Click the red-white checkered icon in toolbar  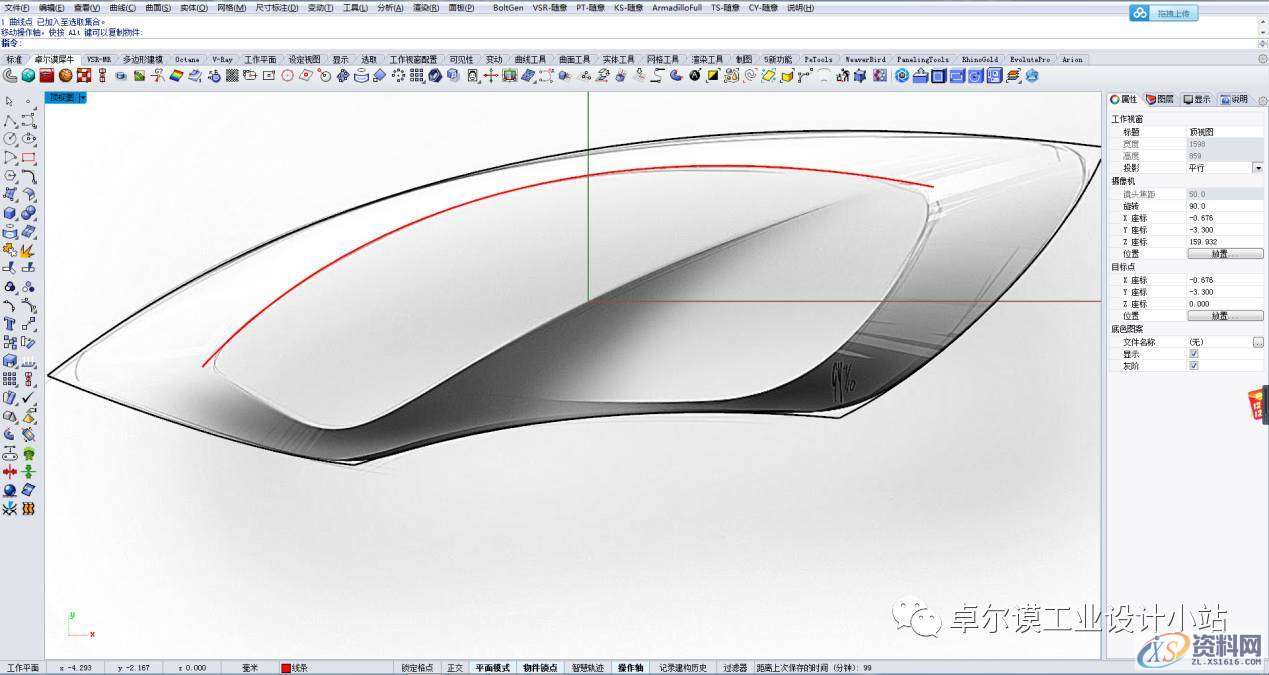click(x=84, y=76)
